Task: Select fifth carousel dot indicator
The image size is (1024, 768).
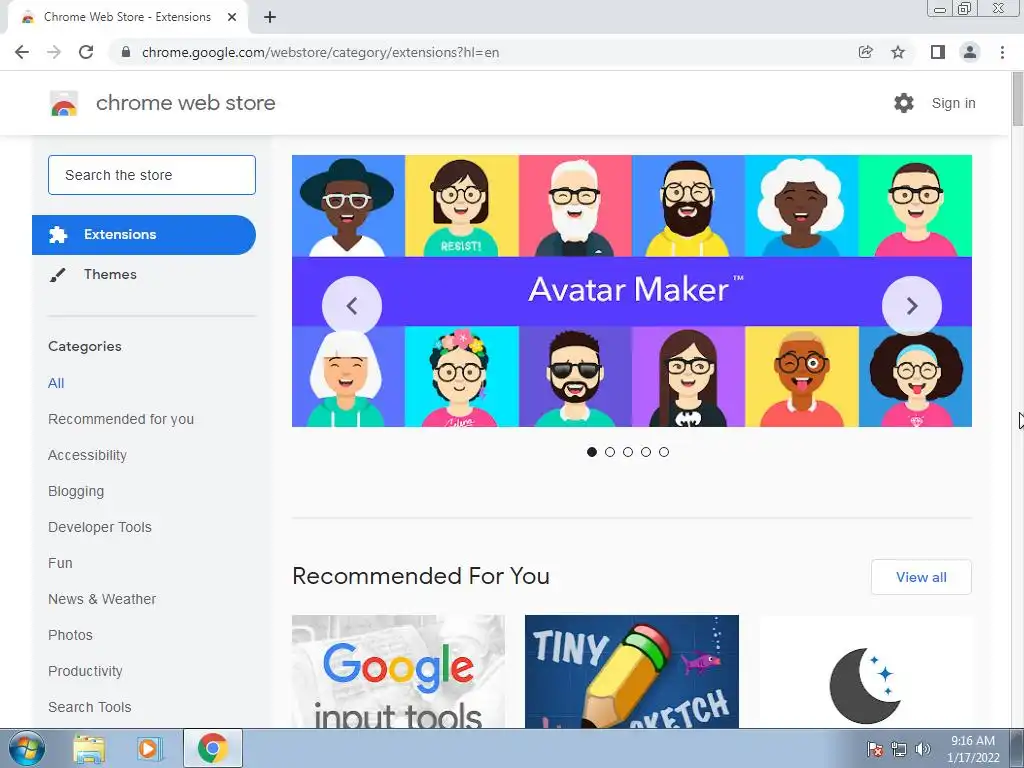Action: (664, 452)
